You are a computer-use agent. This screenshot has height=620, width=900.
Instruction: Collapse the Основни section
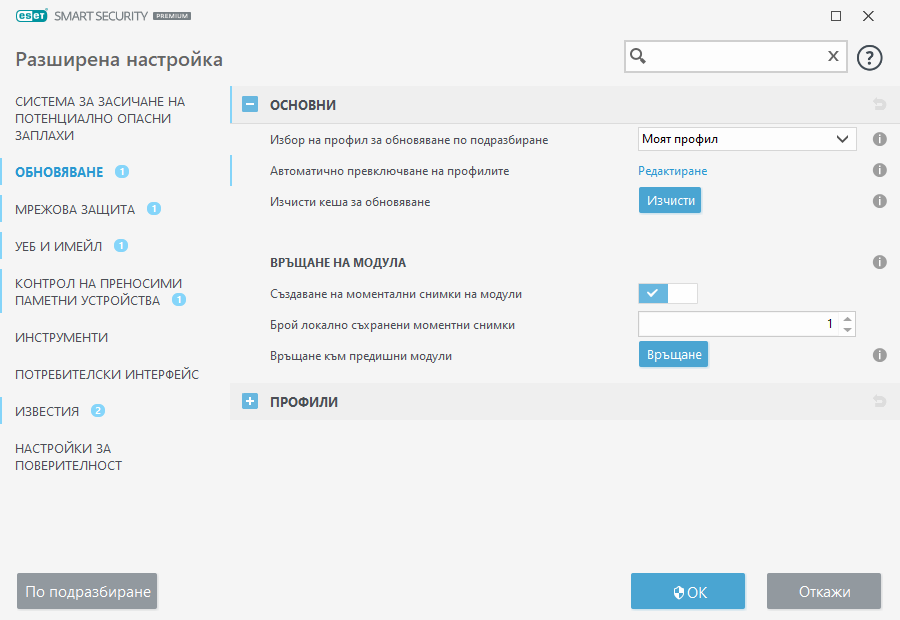[x=250, y=104]
